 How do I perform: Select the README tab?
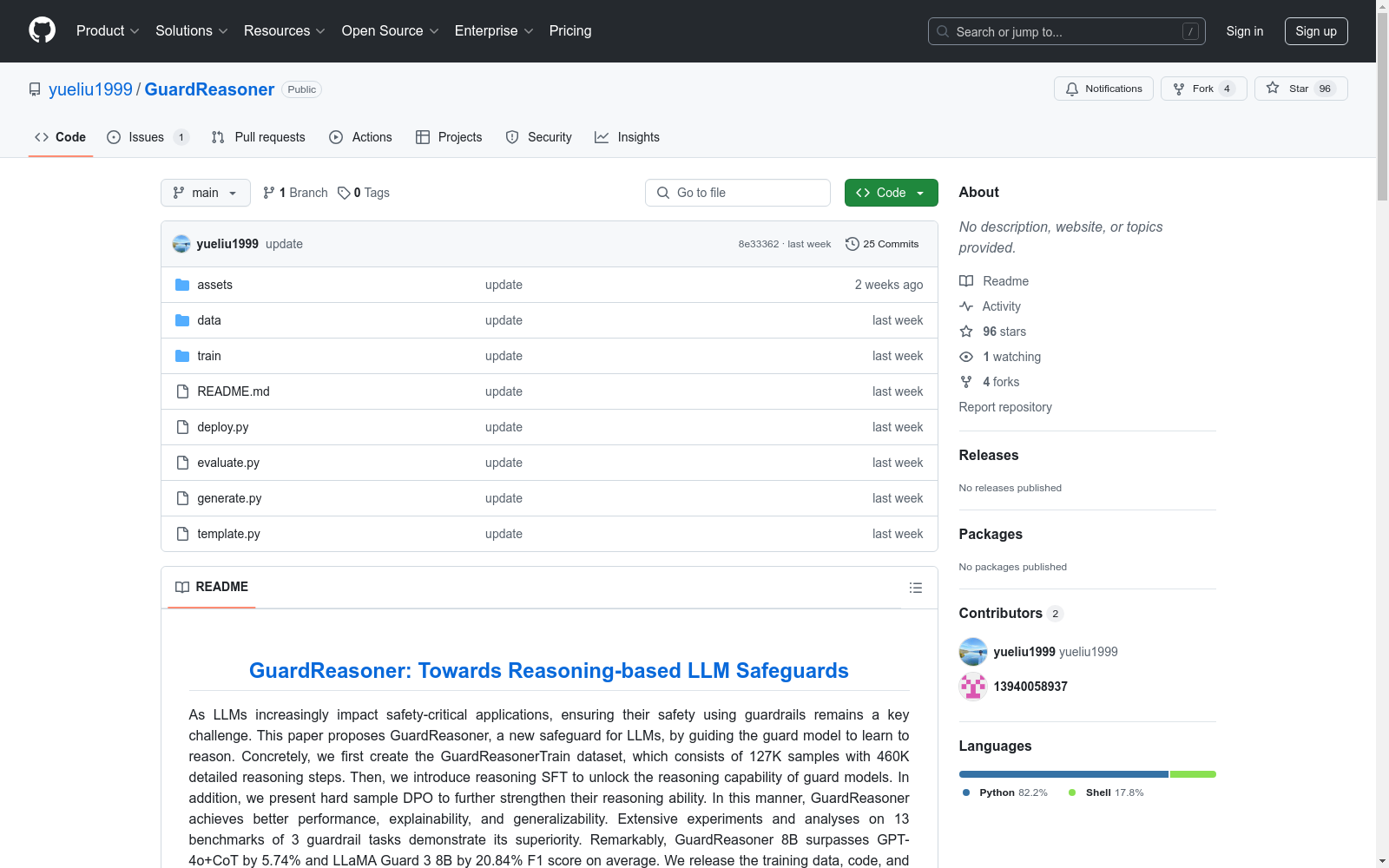pyautogui.click(x=212, y=588)
